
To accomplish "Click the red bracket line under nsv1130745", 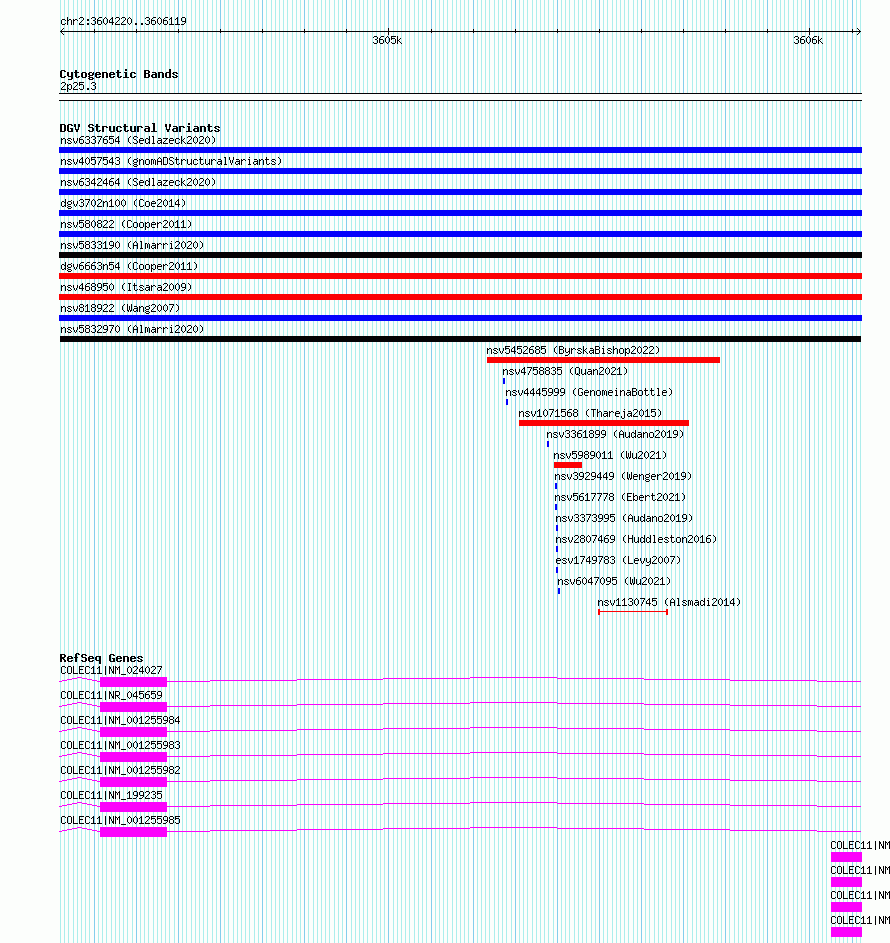I will click(633, 612).
